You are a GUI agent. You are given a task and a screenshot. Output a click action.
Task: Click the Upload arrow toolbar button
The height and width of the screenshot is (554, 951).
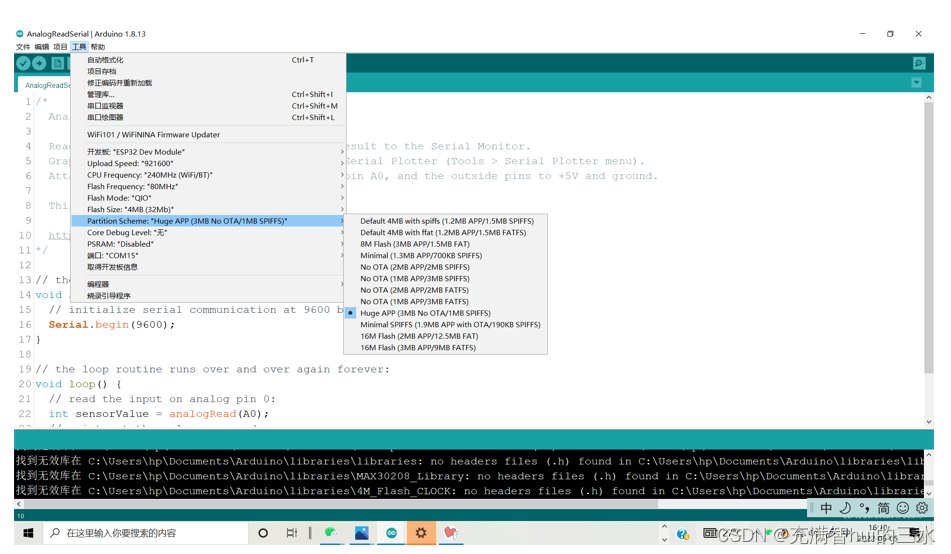pos(39,63)
